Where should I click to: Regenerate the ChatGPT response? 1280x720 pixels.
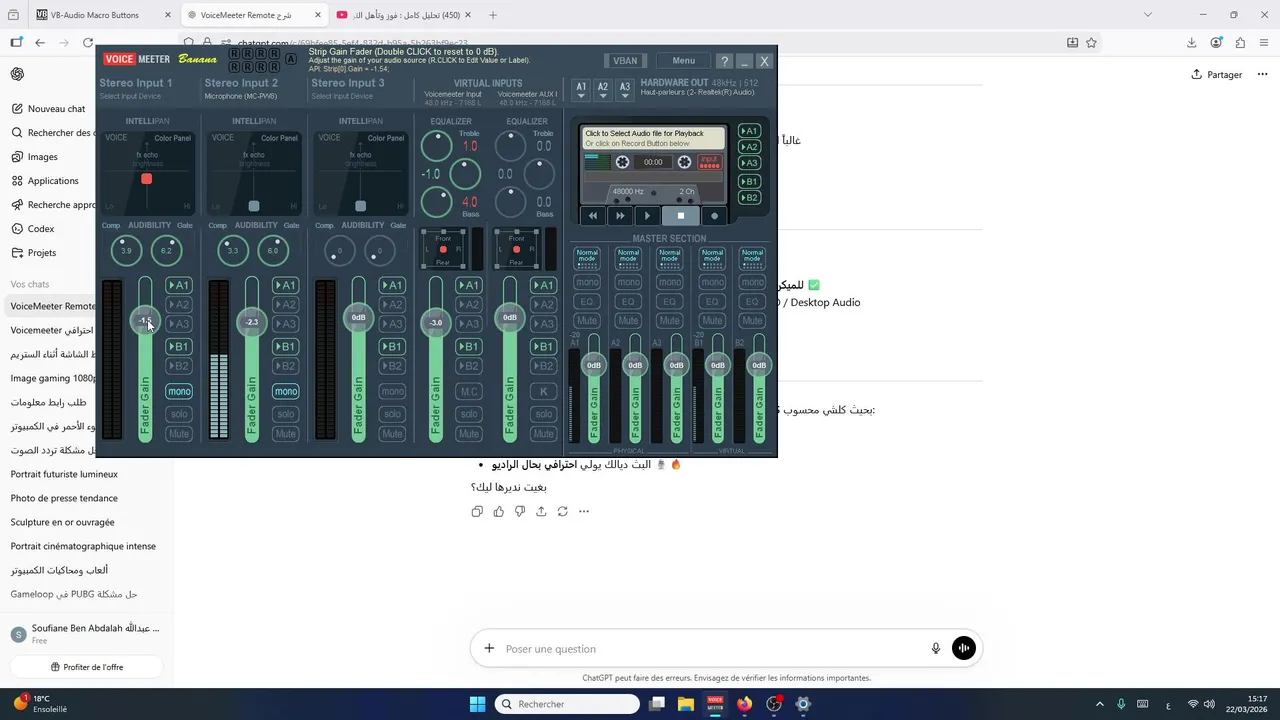(x=563, y=511)
